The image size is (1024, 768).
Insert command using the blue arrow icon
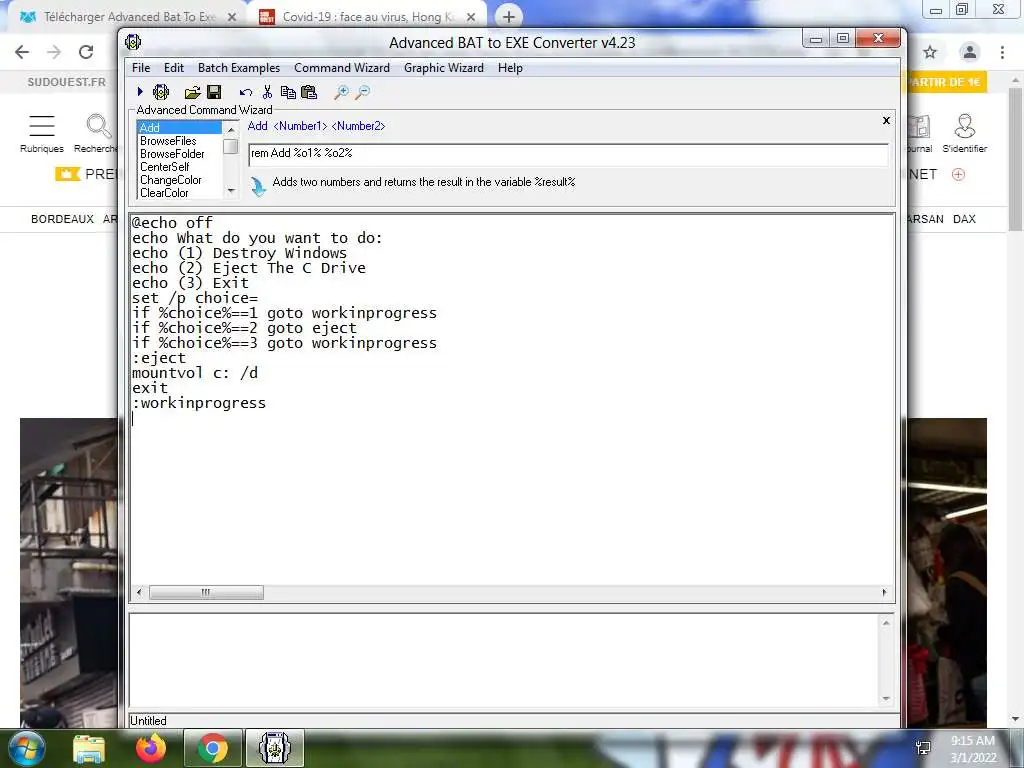[259, 186]
